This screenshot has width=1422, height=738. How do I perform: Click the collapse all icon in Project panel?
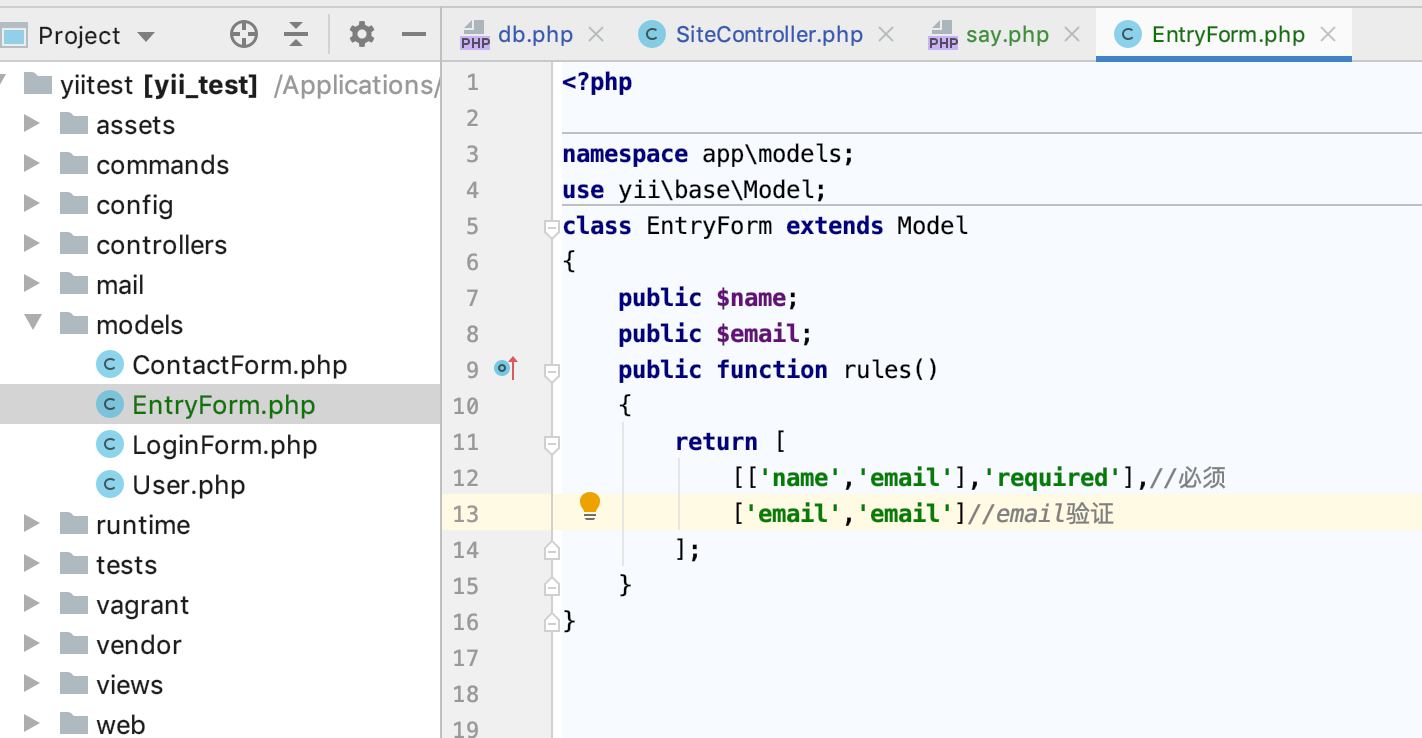[x=296, y=35]
